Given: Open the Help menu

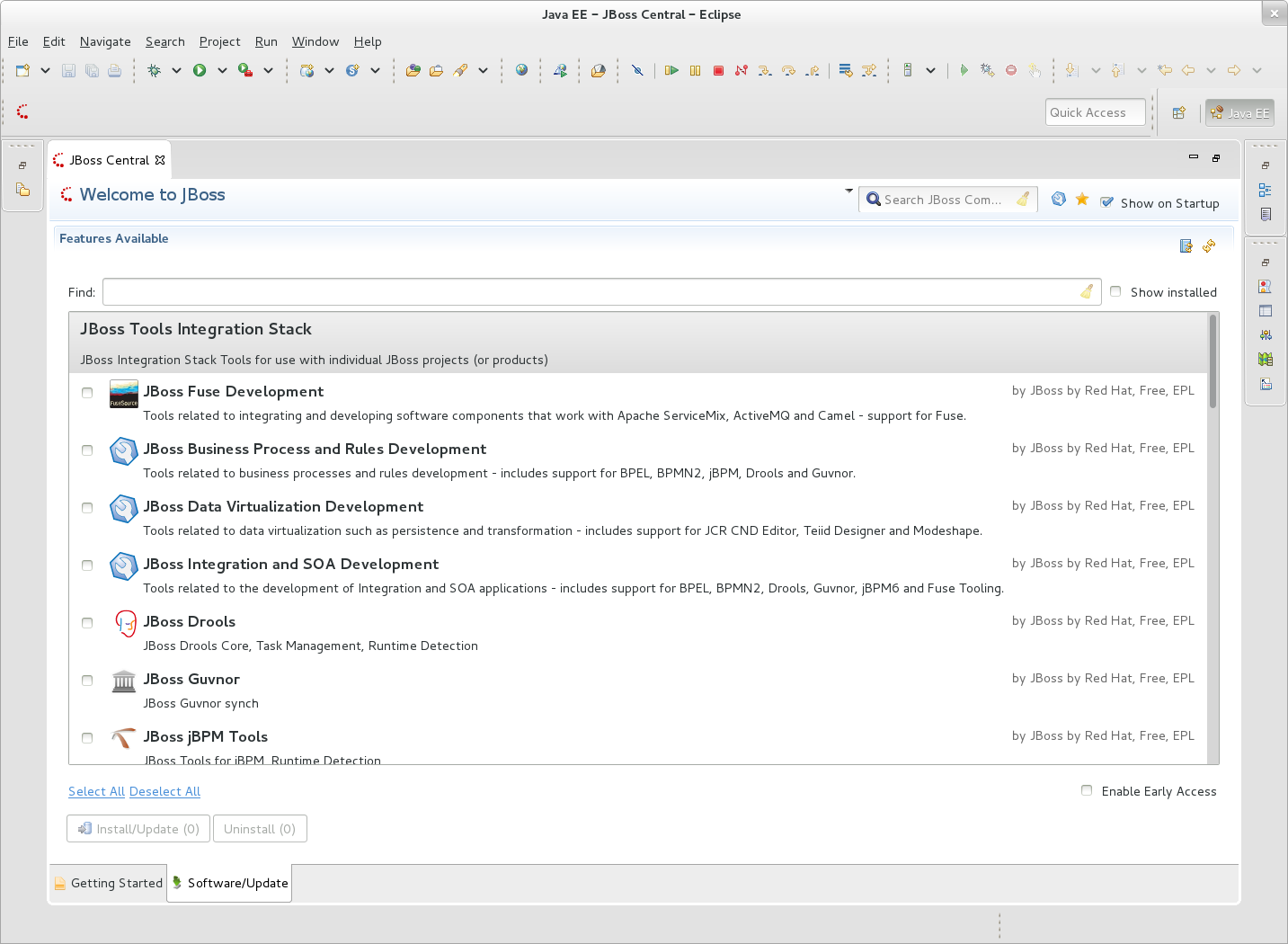Looking at the screenshot, I should coord(368,41).
